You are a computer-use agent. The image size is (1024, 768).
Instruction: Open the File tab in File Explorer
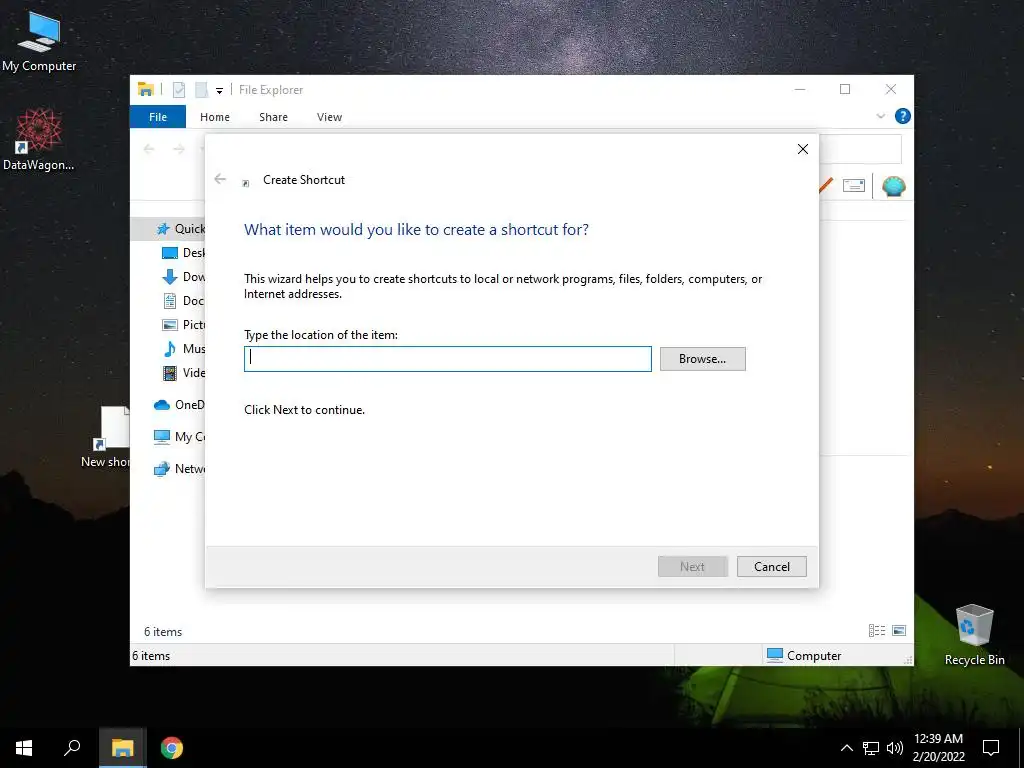click(x=158, y=117)
